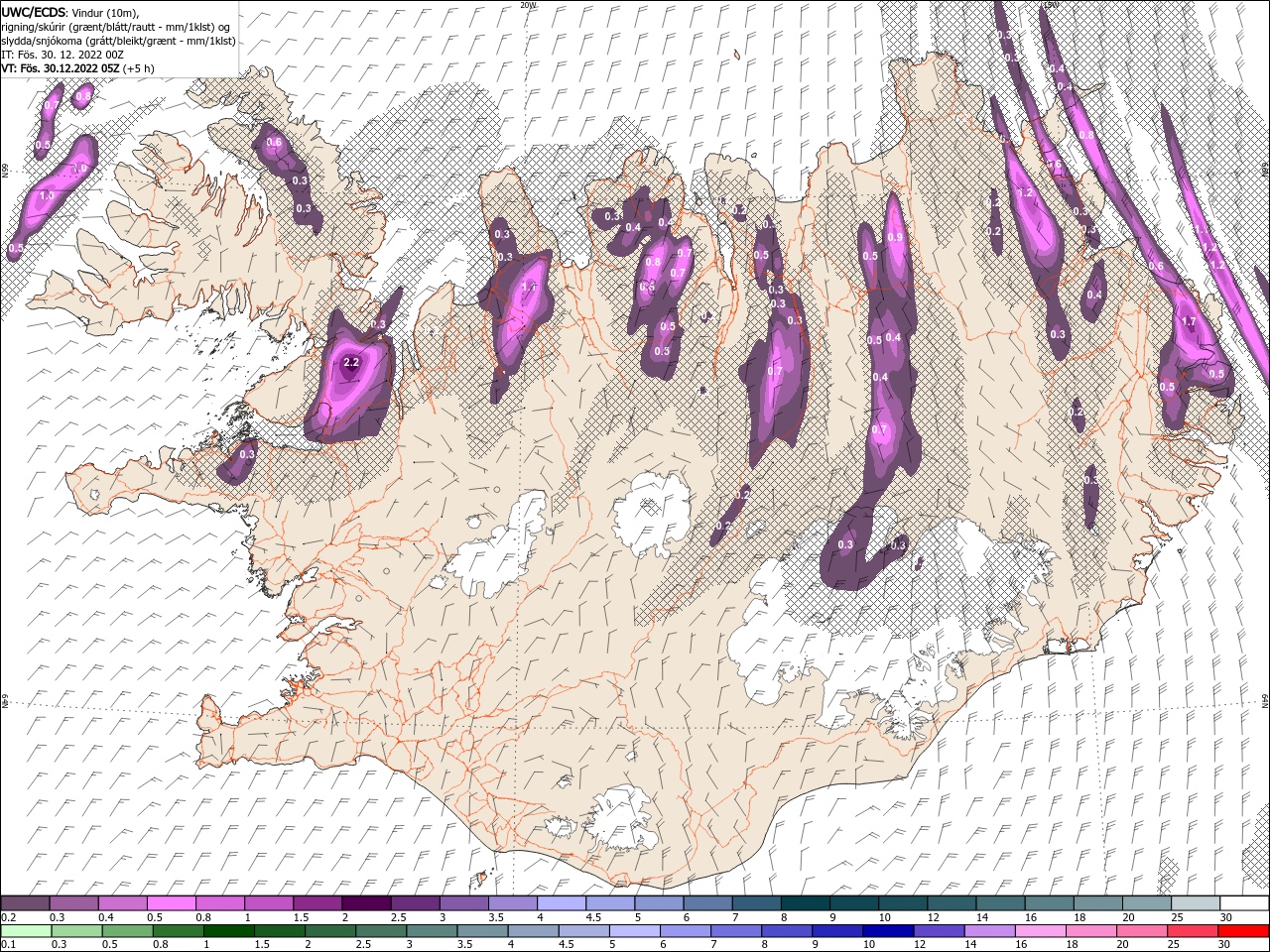Pick the medium blue 8 swatch, lower legend
1270x952 pixels.
787,931
